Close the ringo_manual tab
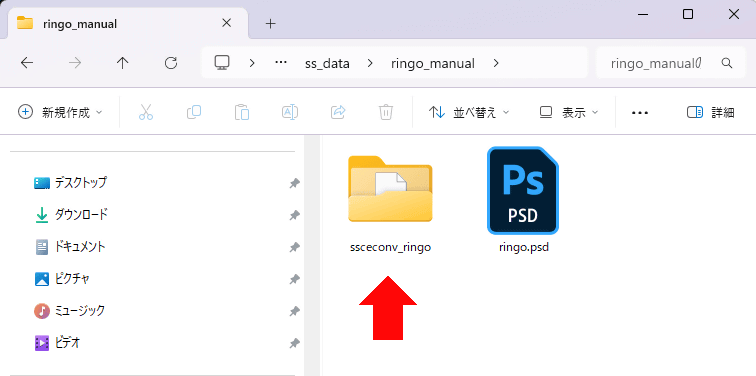Image resolution: width=756 pixels, height=376 pixels. [x=226, y=23]
